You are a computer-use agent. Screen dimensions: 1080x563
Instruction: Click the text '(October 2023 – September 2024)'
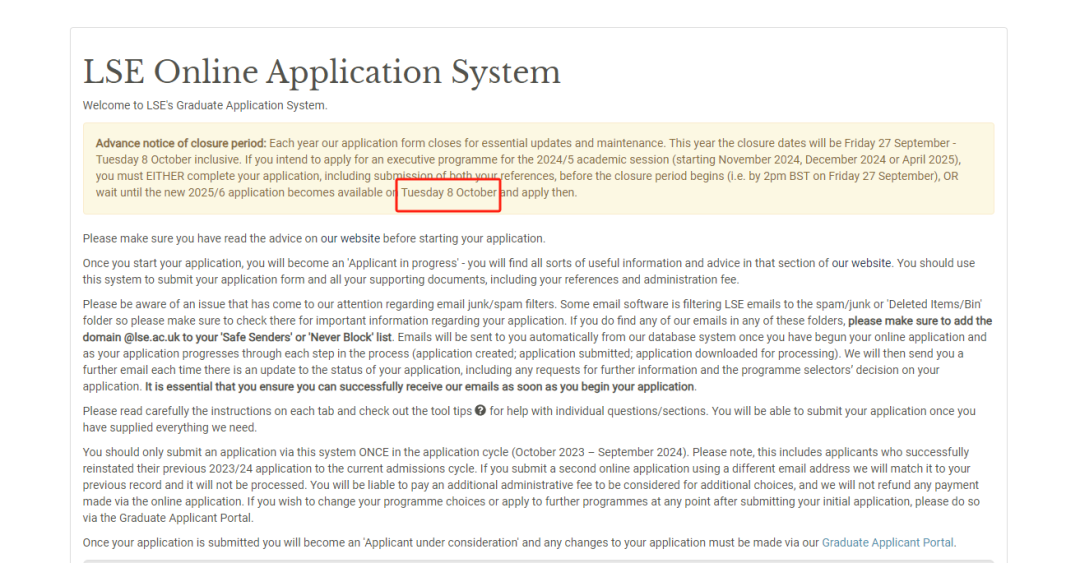[599, 452]
